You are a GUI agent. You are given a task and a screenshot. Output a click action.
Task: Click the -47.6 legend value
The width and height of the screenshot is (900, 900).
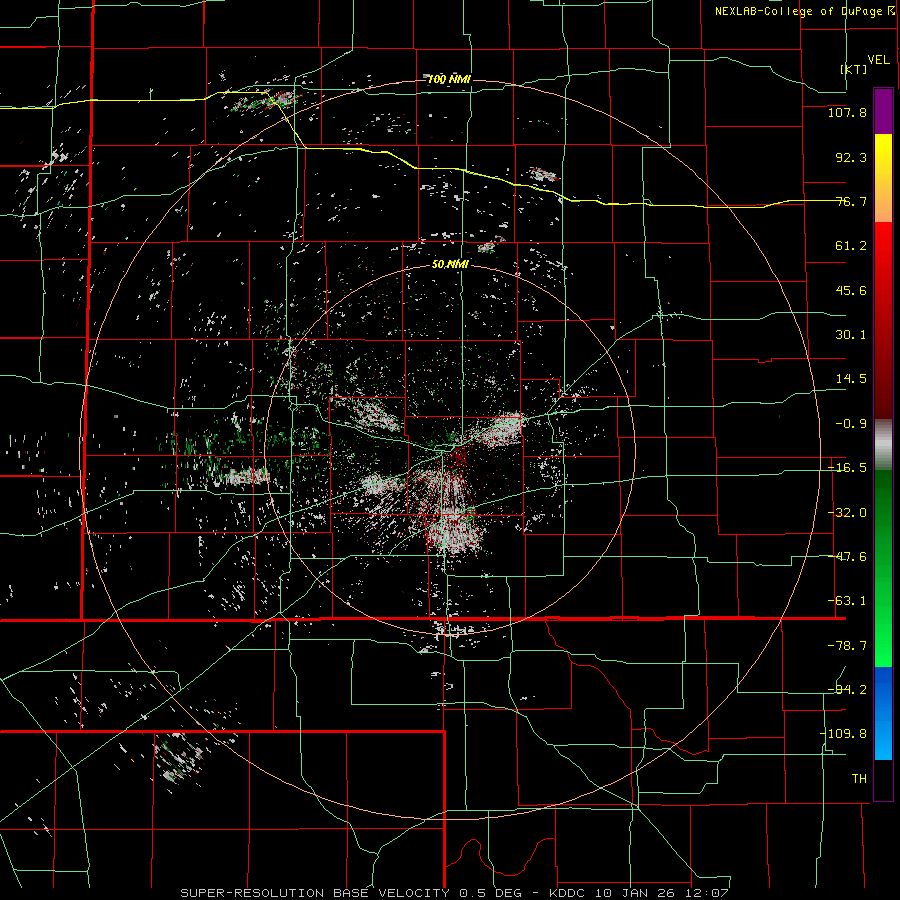click(847, 557)
